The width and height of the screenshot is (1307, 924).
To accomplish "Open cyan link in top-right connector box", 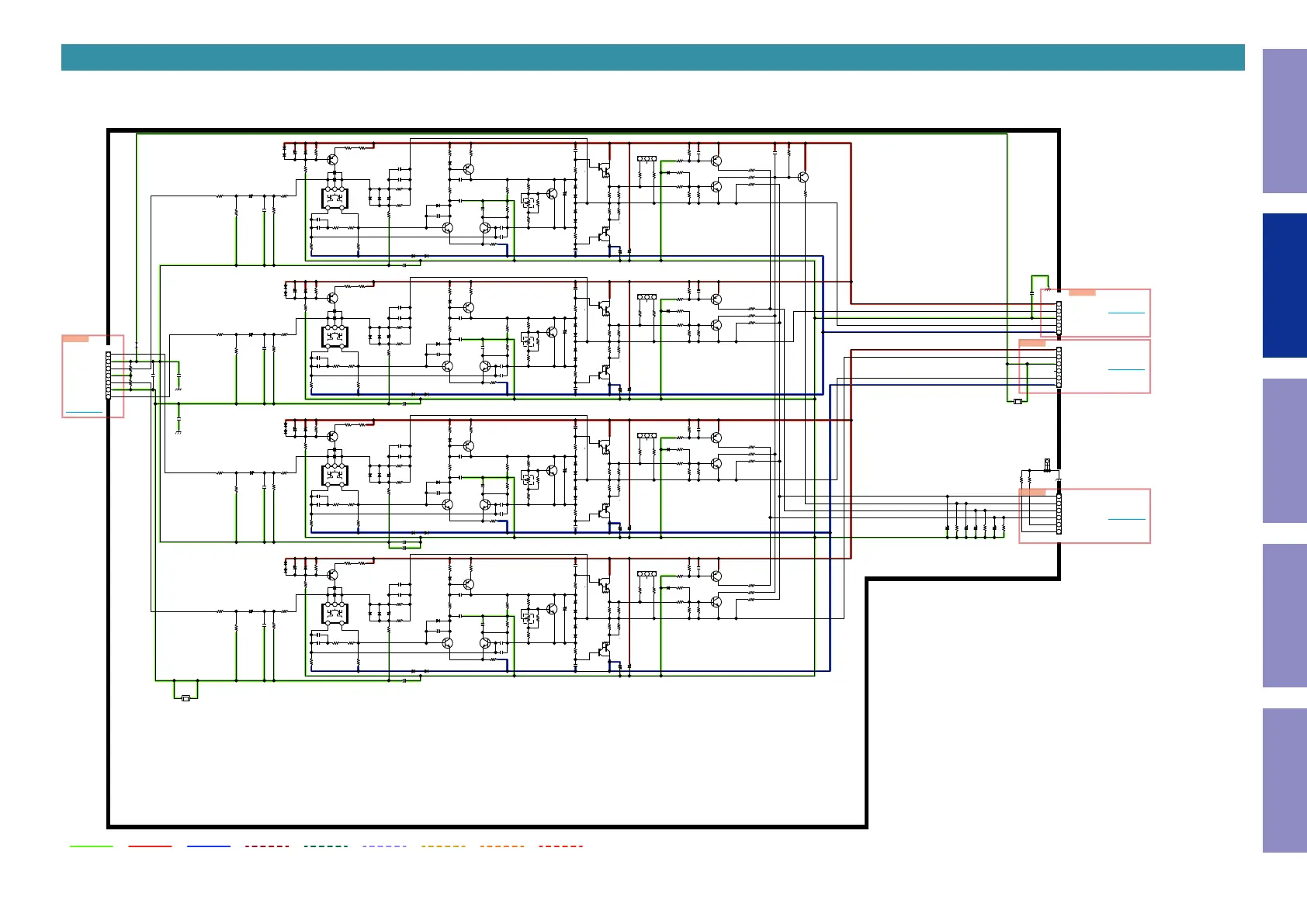I will pos(1126,313).
